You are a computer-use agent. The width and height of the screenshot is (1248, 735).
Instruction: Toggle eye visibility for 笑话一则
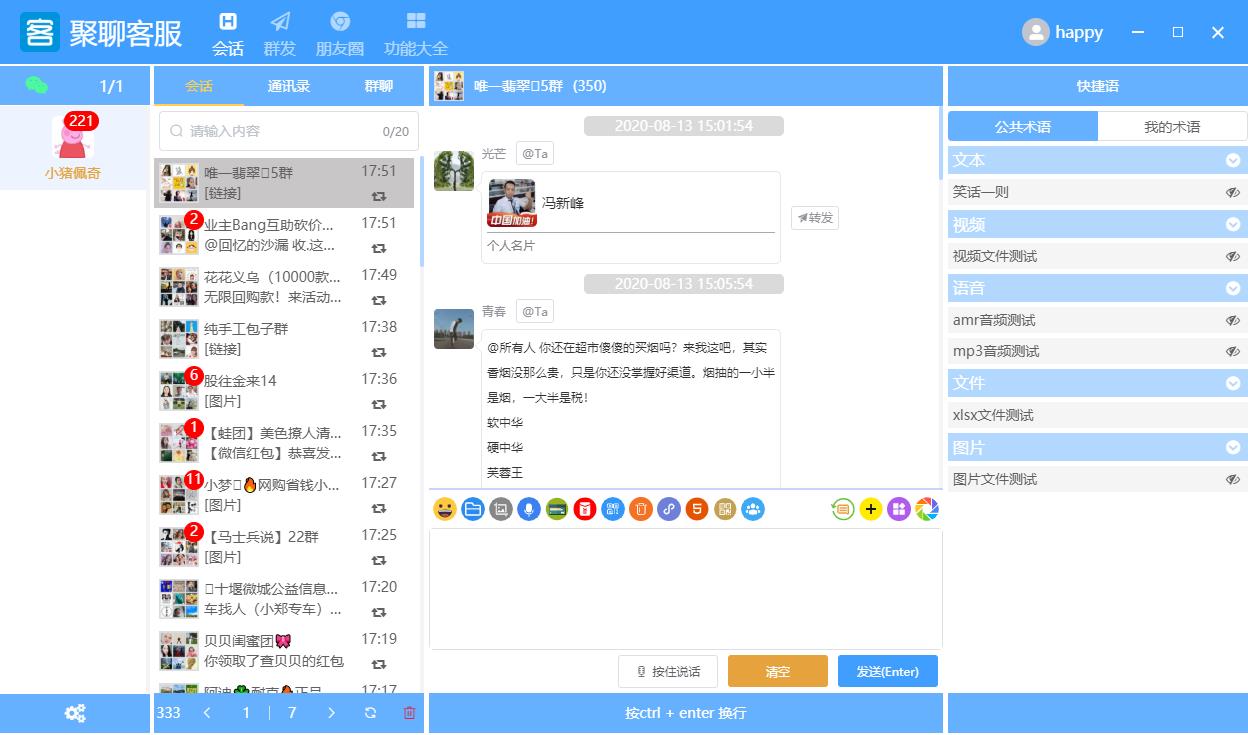coord(1233,192)
